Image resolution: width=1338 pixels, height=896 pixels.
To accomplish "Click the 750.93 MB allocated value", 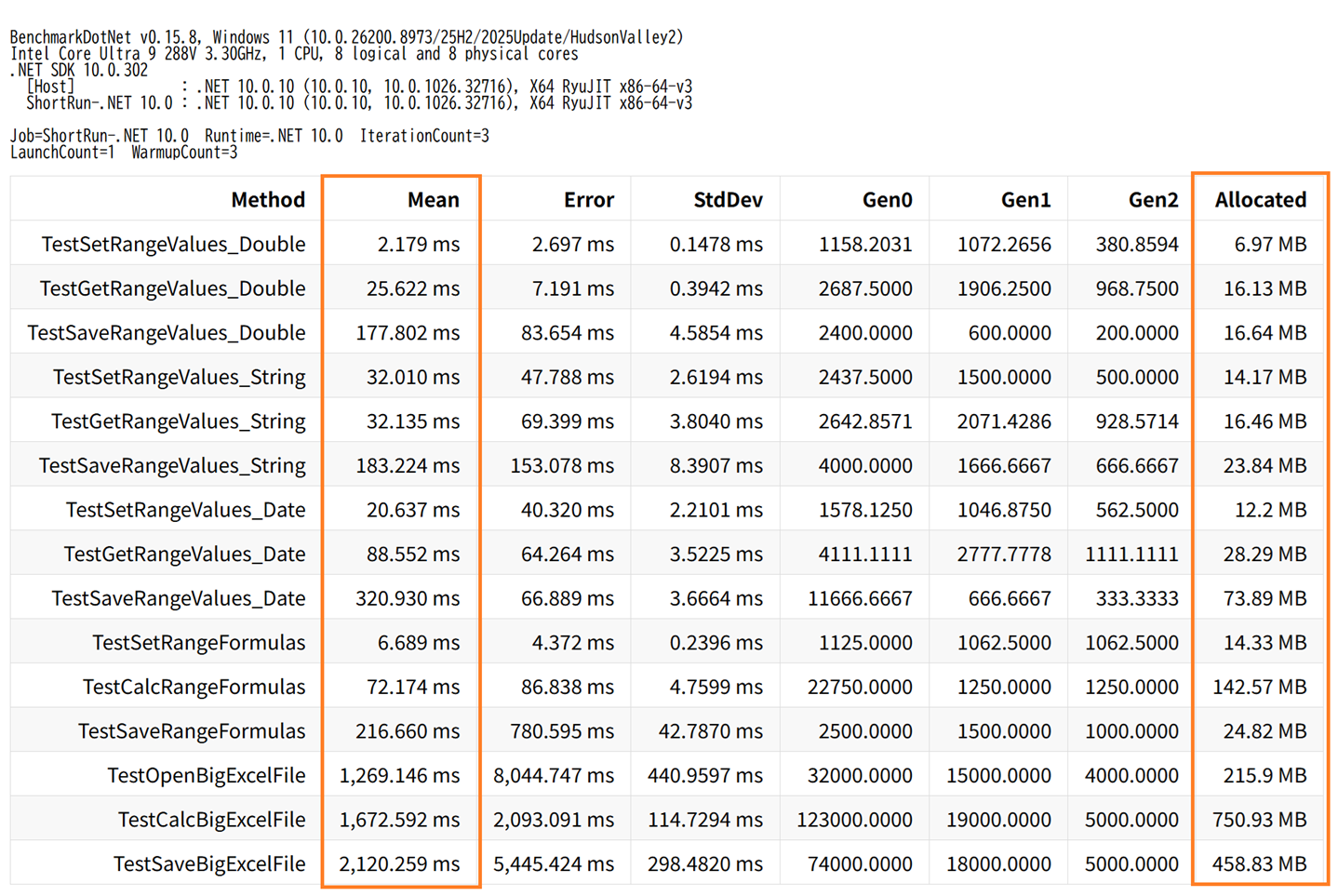I will (1259, 820).
